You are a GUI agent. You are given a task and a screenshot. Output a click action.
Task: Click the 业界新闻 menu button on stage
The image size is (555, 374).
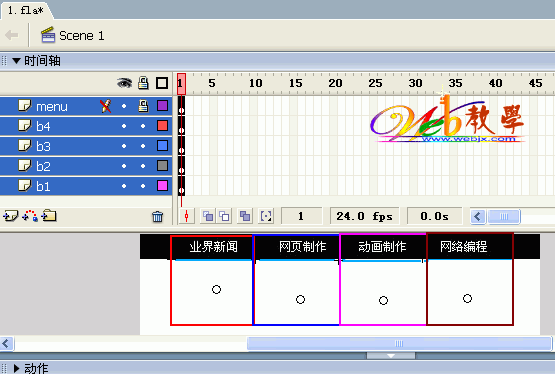tap(213, 247)
